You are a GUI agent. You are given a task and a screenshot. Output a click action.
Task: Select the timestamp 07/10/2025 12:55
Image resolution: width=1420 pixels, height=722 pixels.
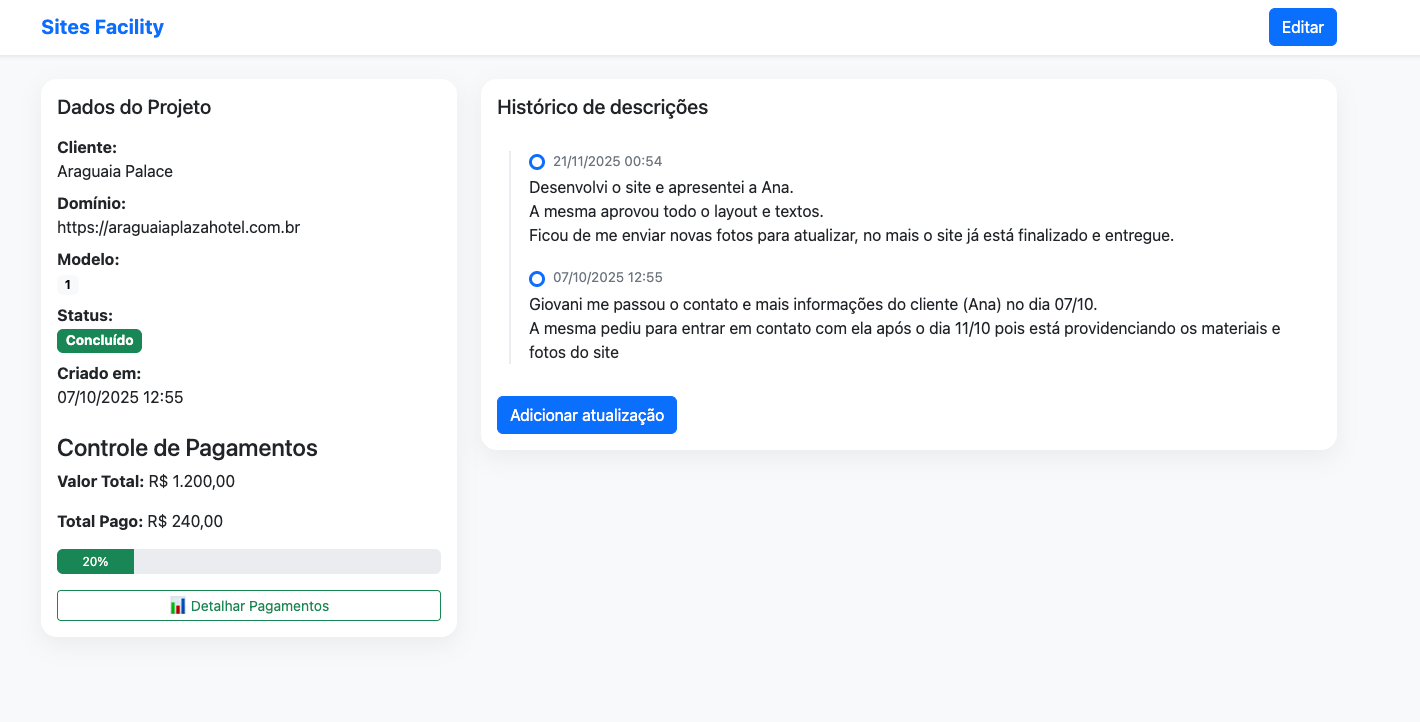coord(608,277)
